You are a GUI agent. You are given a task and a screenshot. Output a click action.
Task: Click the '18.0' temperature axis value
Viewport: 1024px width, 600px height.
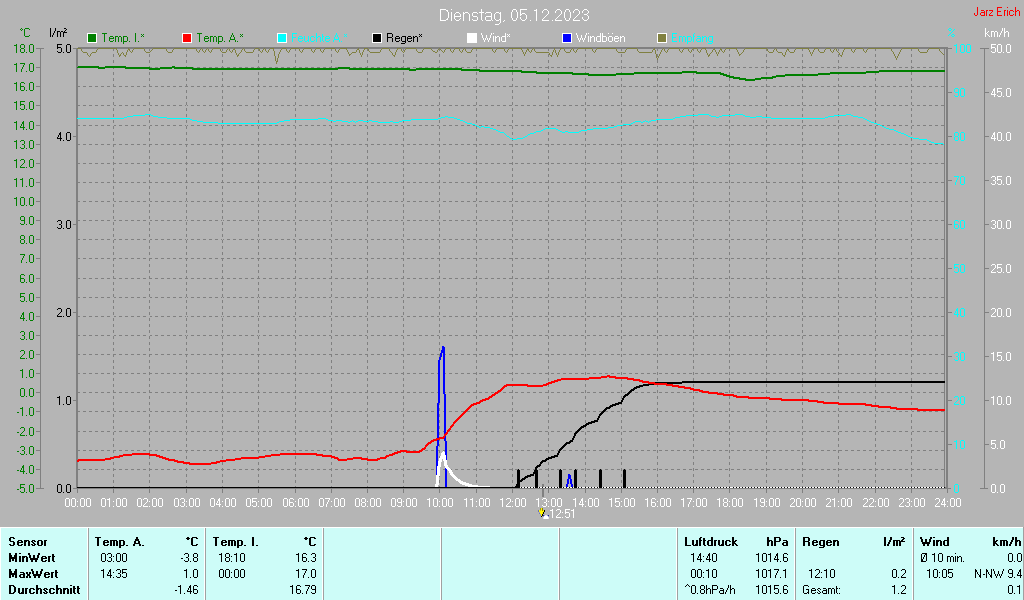click(24, 48)
